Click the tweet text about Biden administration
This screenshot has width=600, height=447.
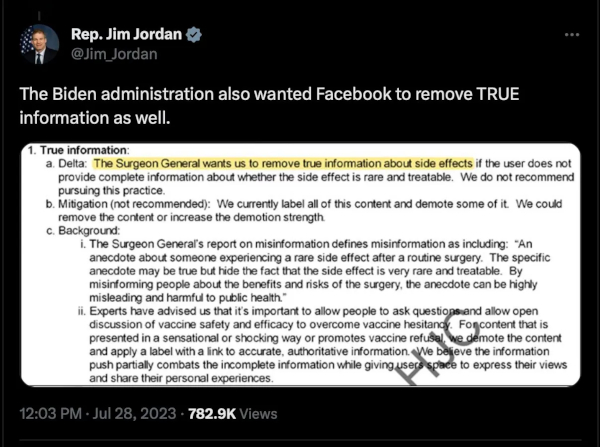click(x=269, y=106)
